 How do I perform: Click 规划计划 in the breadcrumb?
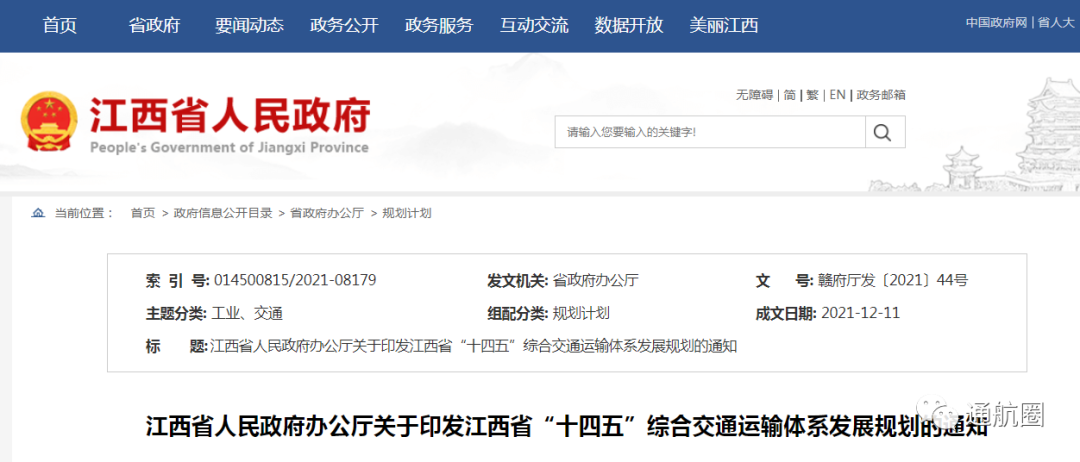coord(406,213)
